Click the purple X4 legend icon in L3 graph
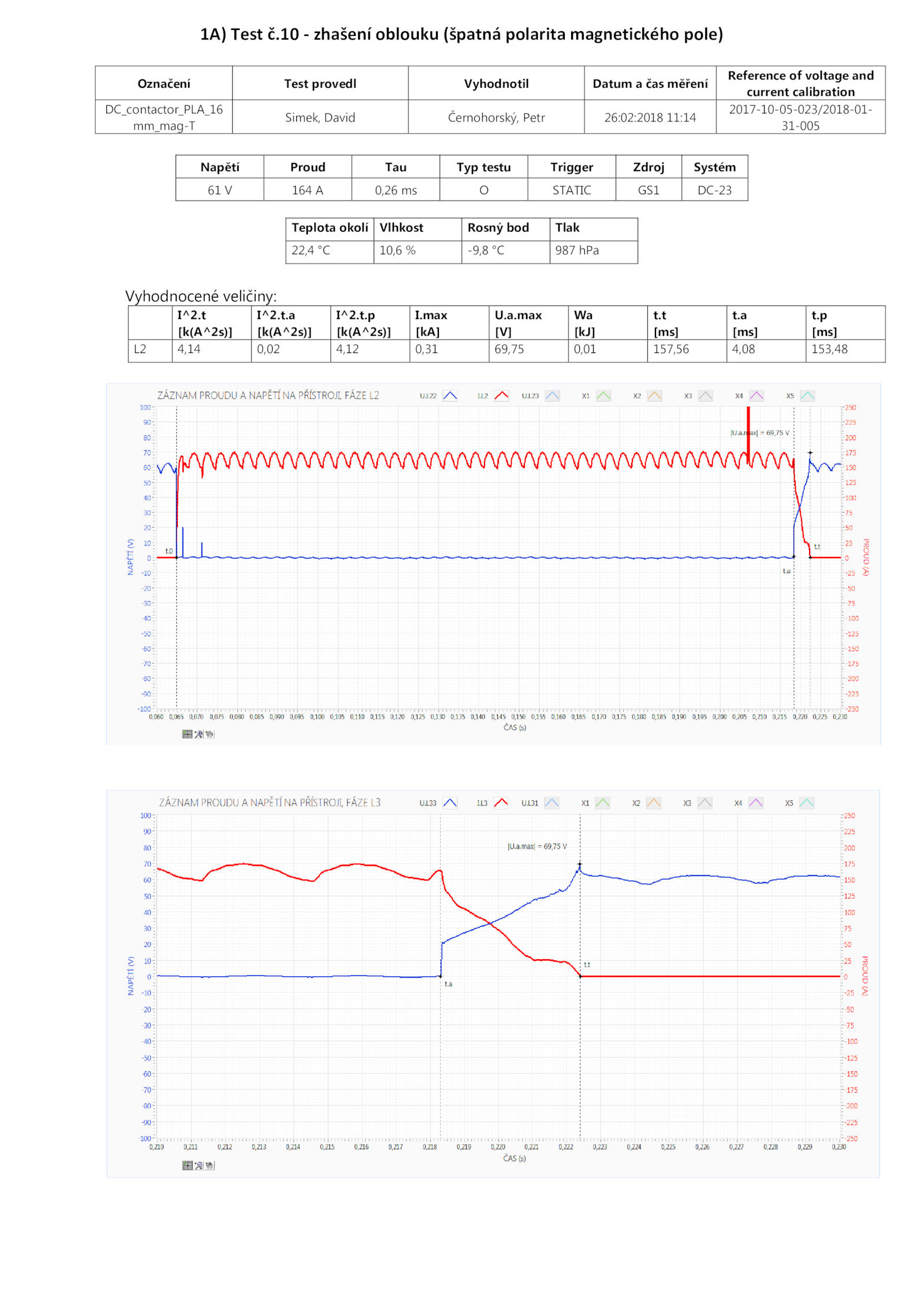The height and width of the screenshot is (1307, 924). pos(755,803)
